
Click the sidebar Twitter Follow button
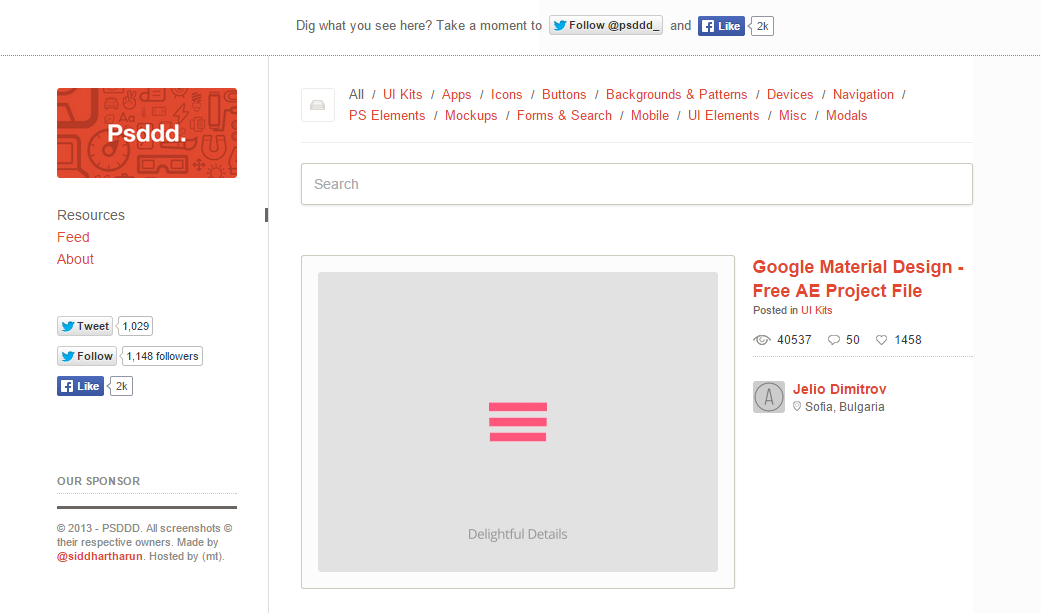[87, 356]
